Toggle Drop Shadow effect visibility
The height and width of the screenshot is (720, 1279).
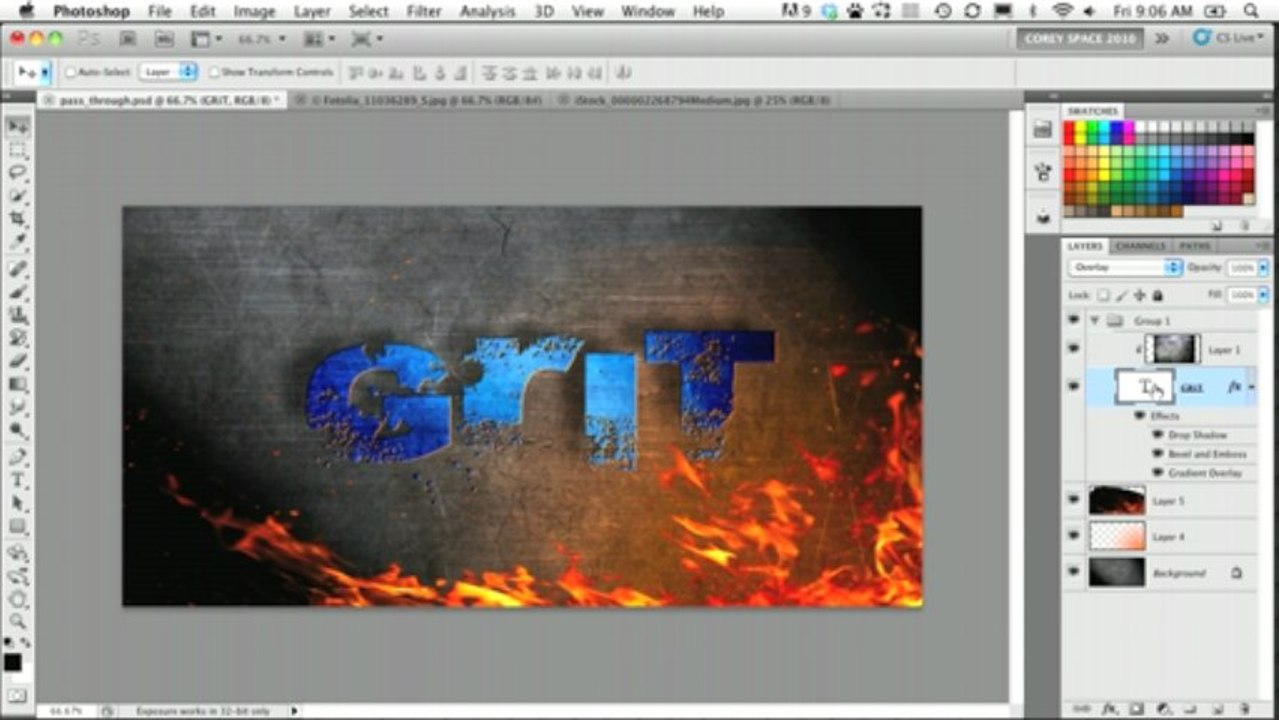(x=1158, y=435)
